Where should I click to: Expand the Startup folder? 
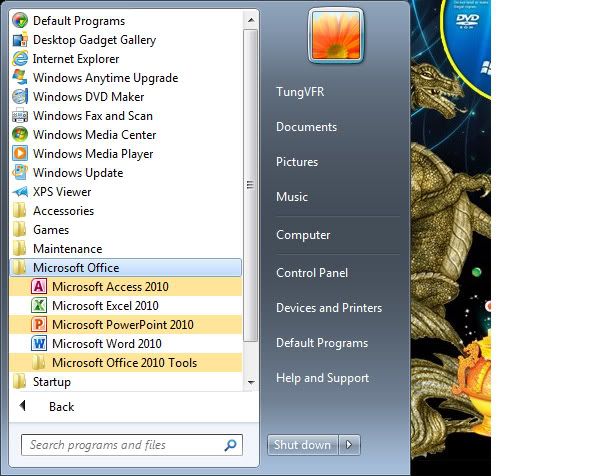tap(125, 382)
